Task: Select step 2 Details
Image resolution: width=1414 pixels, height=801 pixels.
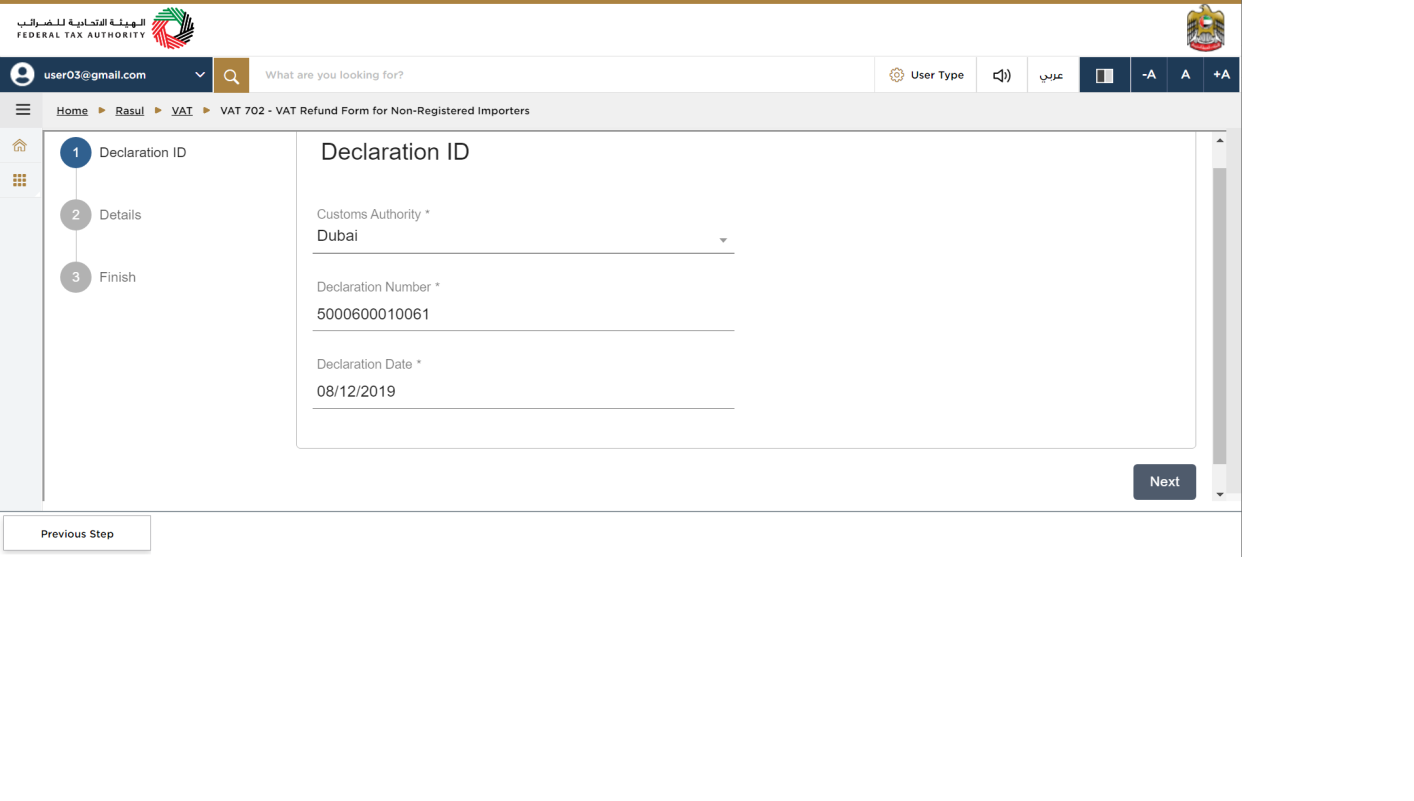Action: click(101, 215)
